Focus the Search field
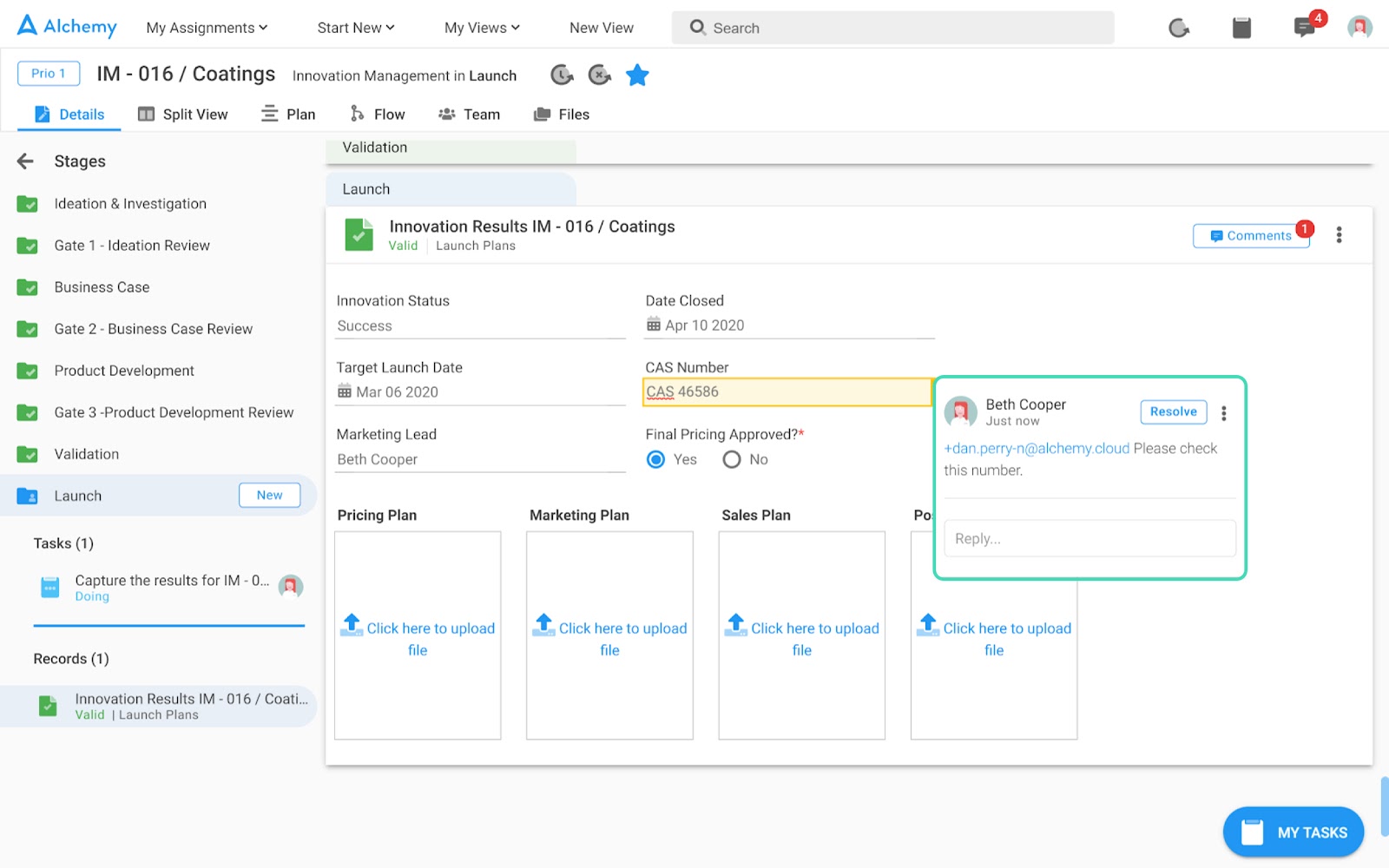Screen dimensions: 1389x868 coord(892,28)
